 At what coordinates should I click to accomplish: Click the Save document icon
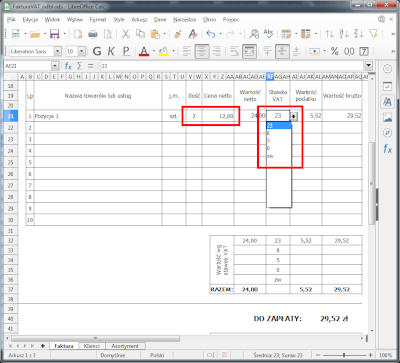pos(54,34)
